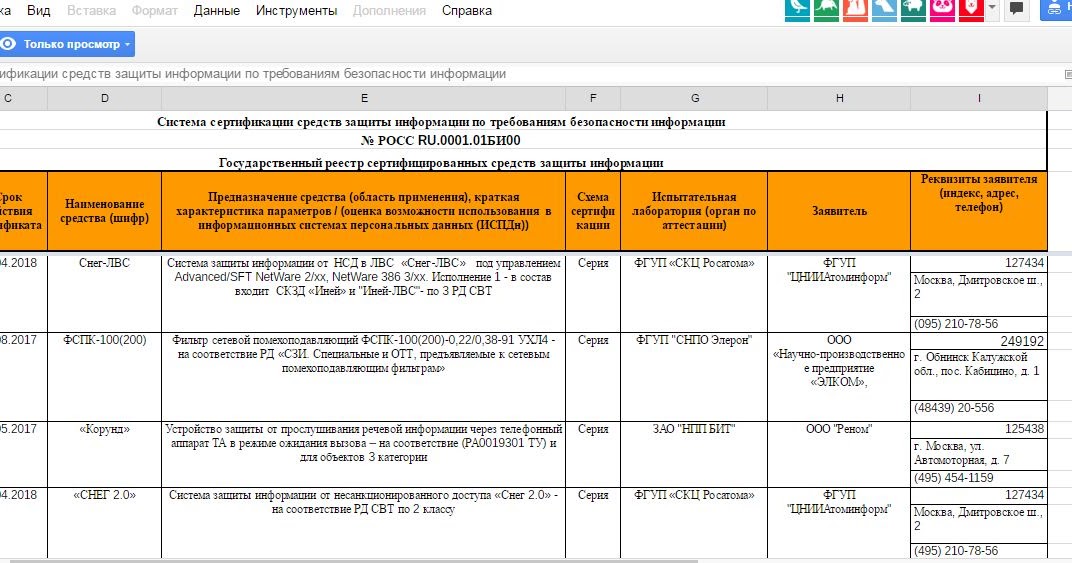This screenshot has height=563, width=1072.
Task: Select the ООО «Научно-производственное предприятие «ЭЛКОМ» cell
Action: pyautogui.click(x=839, y=377)
